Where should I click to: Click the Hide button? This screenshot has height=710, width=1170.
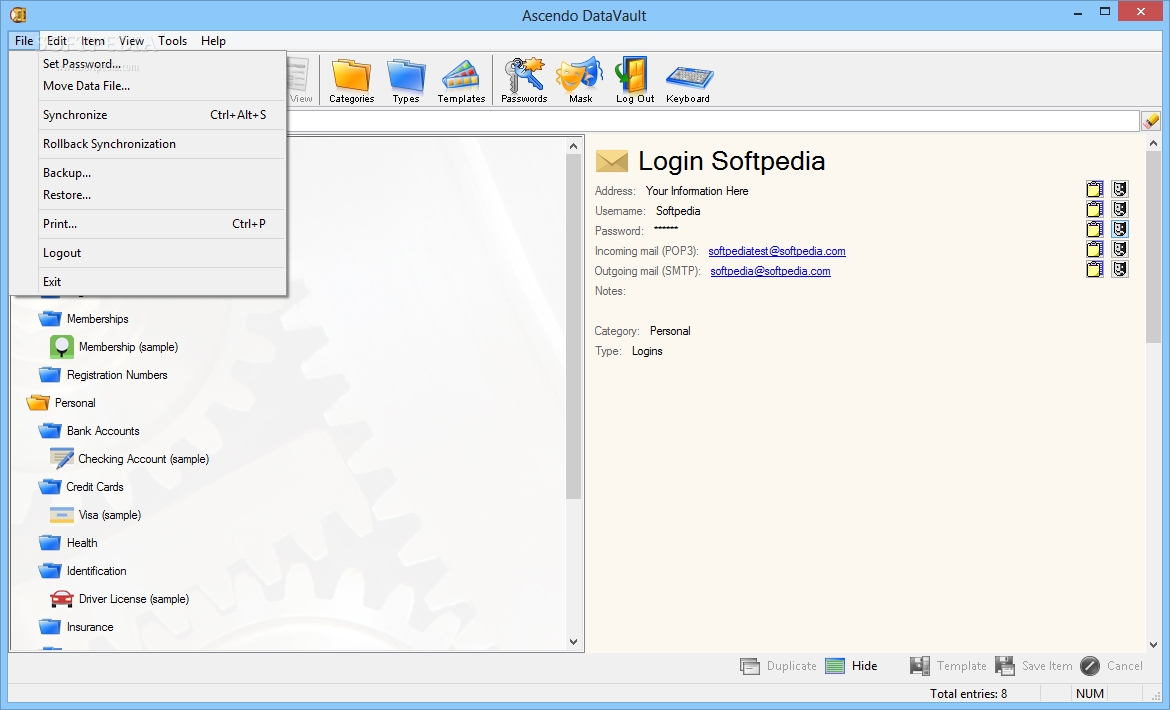click(x=851, y=666)
